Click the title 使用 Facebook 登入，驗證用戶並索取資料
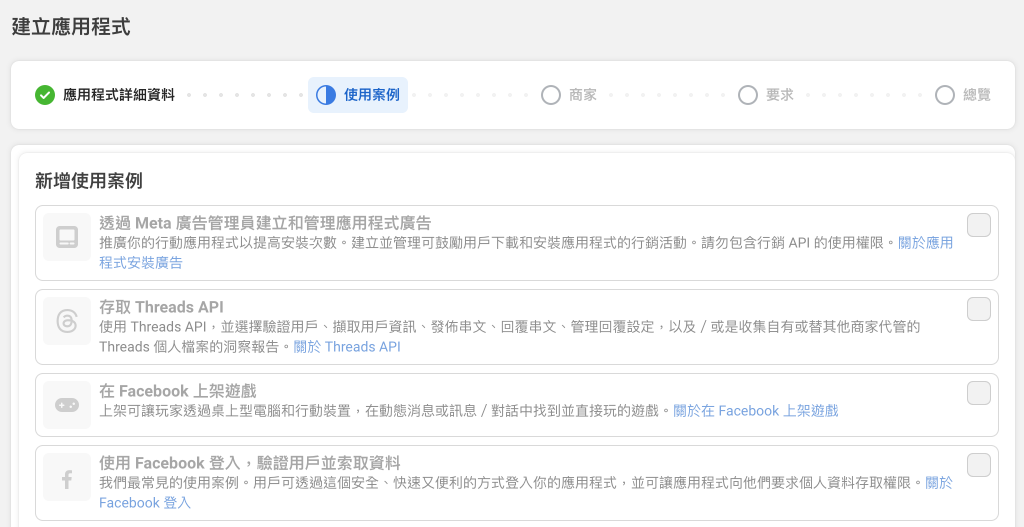Screen dimensions: 1024x527 tap(249, 463)
